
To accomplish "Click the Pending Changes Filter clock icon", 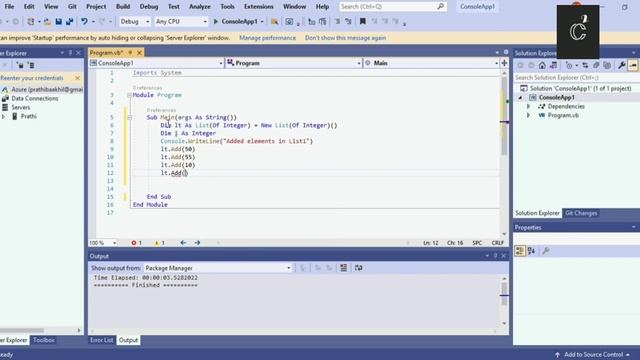I will click(x=569, y=65).
